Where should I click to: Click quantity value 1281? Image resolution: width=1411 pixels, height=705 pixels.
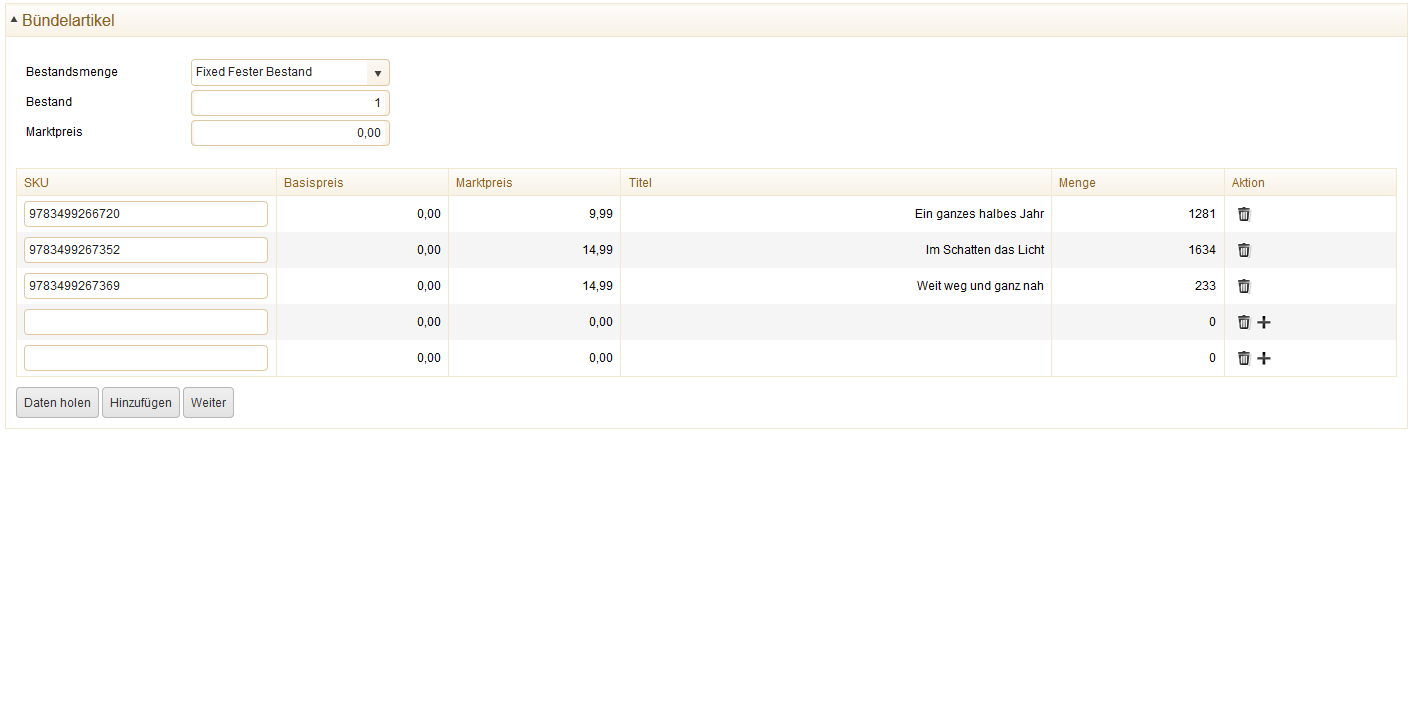1203,214
